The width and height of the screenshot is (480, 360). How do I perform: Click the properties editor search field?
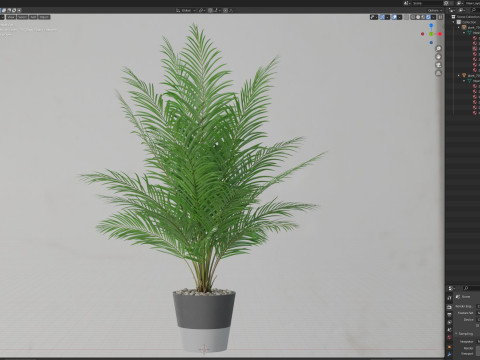coord(472,288)
